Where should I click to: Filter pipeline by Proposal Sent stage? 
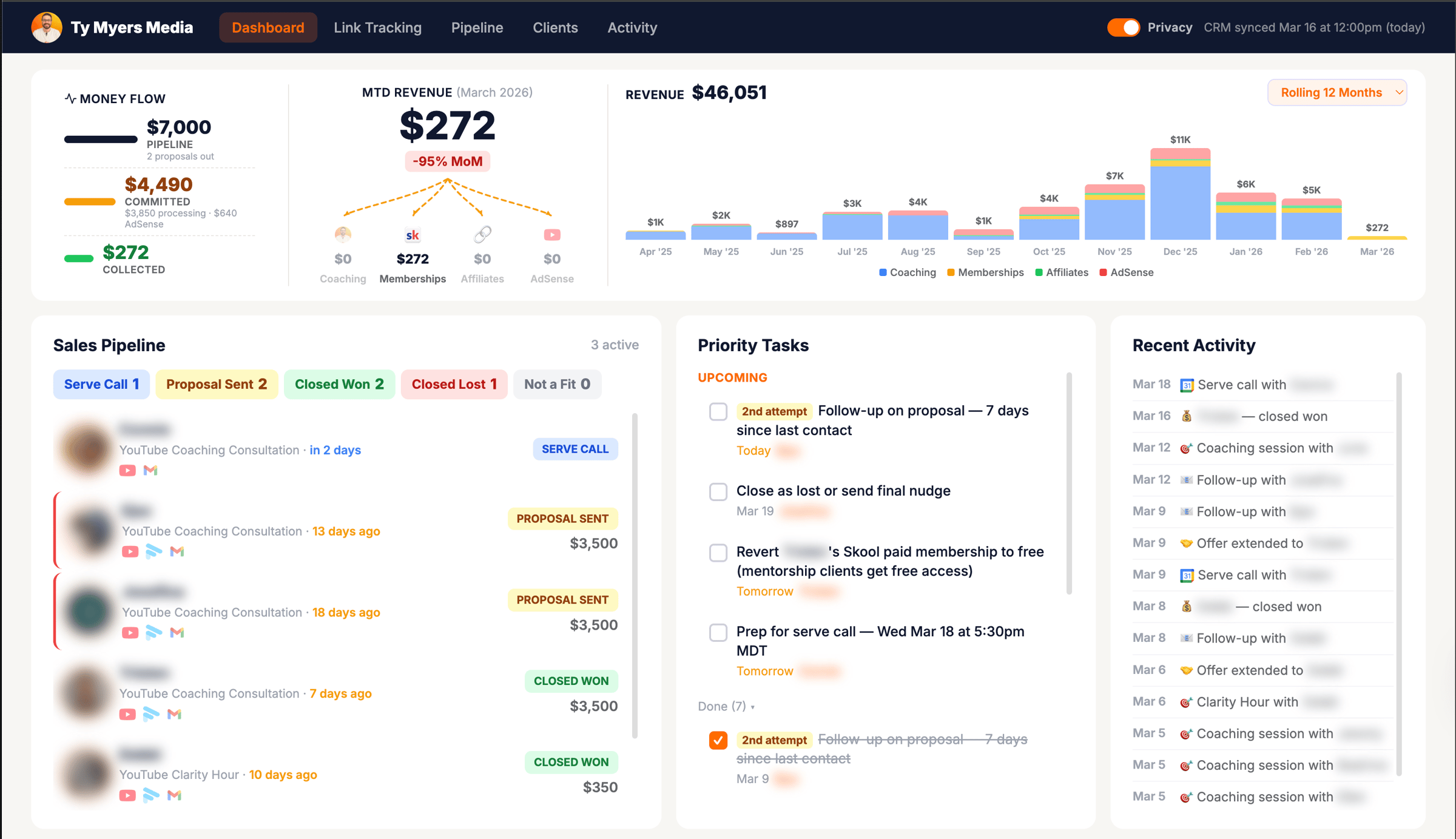point(217,384)
